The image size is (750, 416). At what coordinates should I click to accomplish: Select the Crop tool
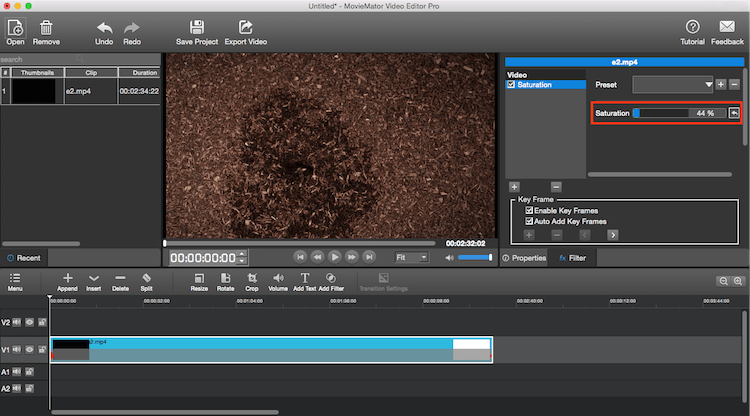click(x=252, y=282)
